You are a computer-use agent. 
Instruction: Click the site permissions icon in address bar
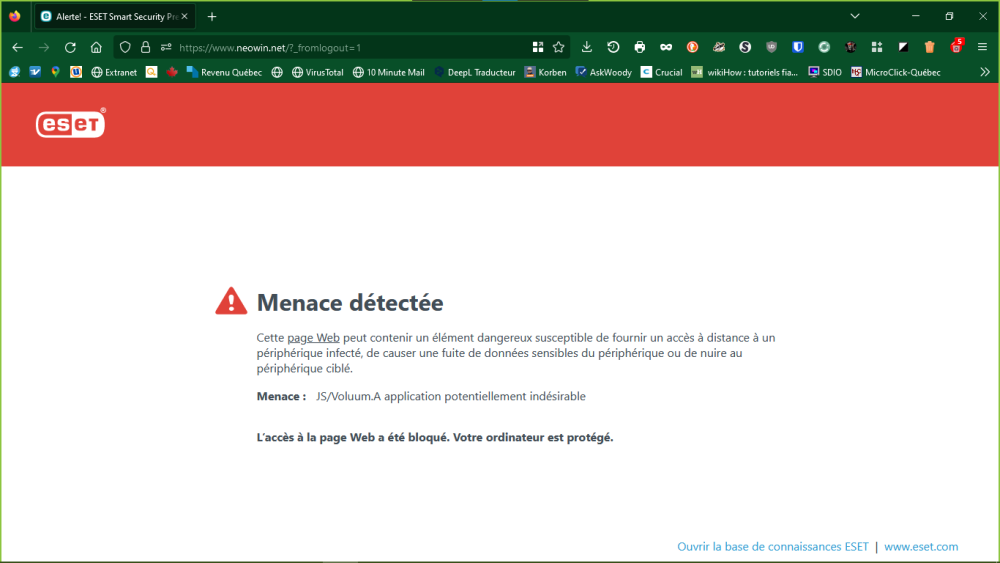[x=166, y=47]
